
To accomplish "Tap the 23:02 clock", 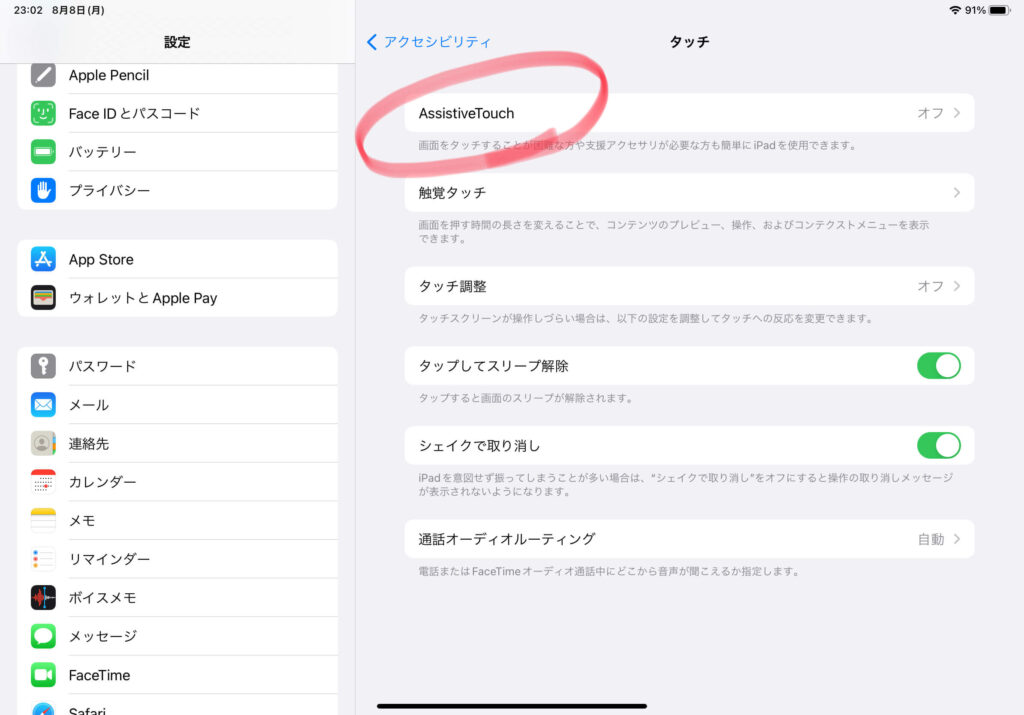I will (28, 10).
